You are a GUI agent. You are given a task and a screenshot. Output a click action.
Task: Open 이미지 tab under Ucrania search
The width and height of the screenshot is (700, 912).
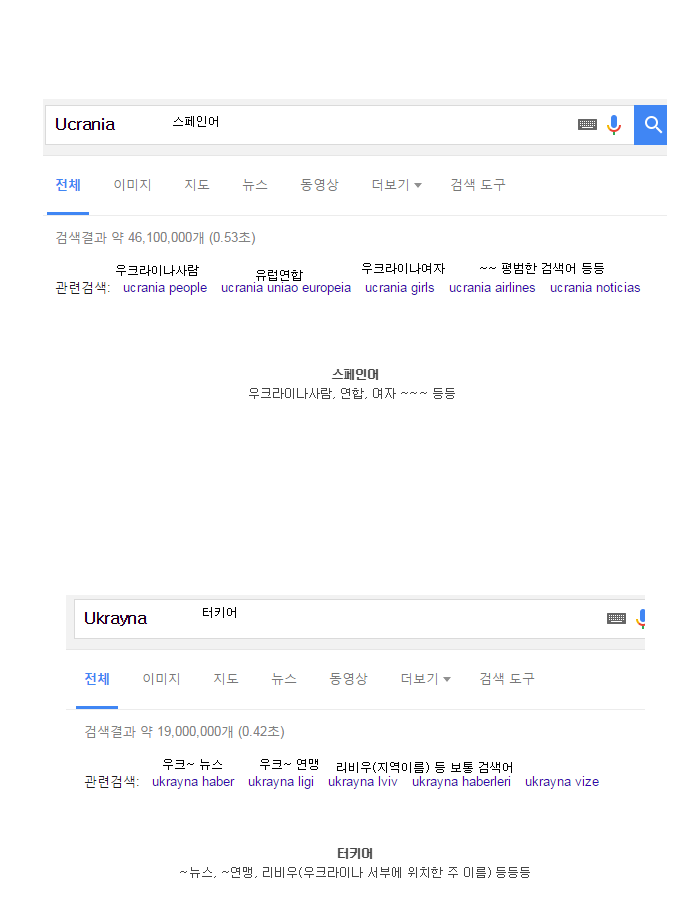pos(133,185)
